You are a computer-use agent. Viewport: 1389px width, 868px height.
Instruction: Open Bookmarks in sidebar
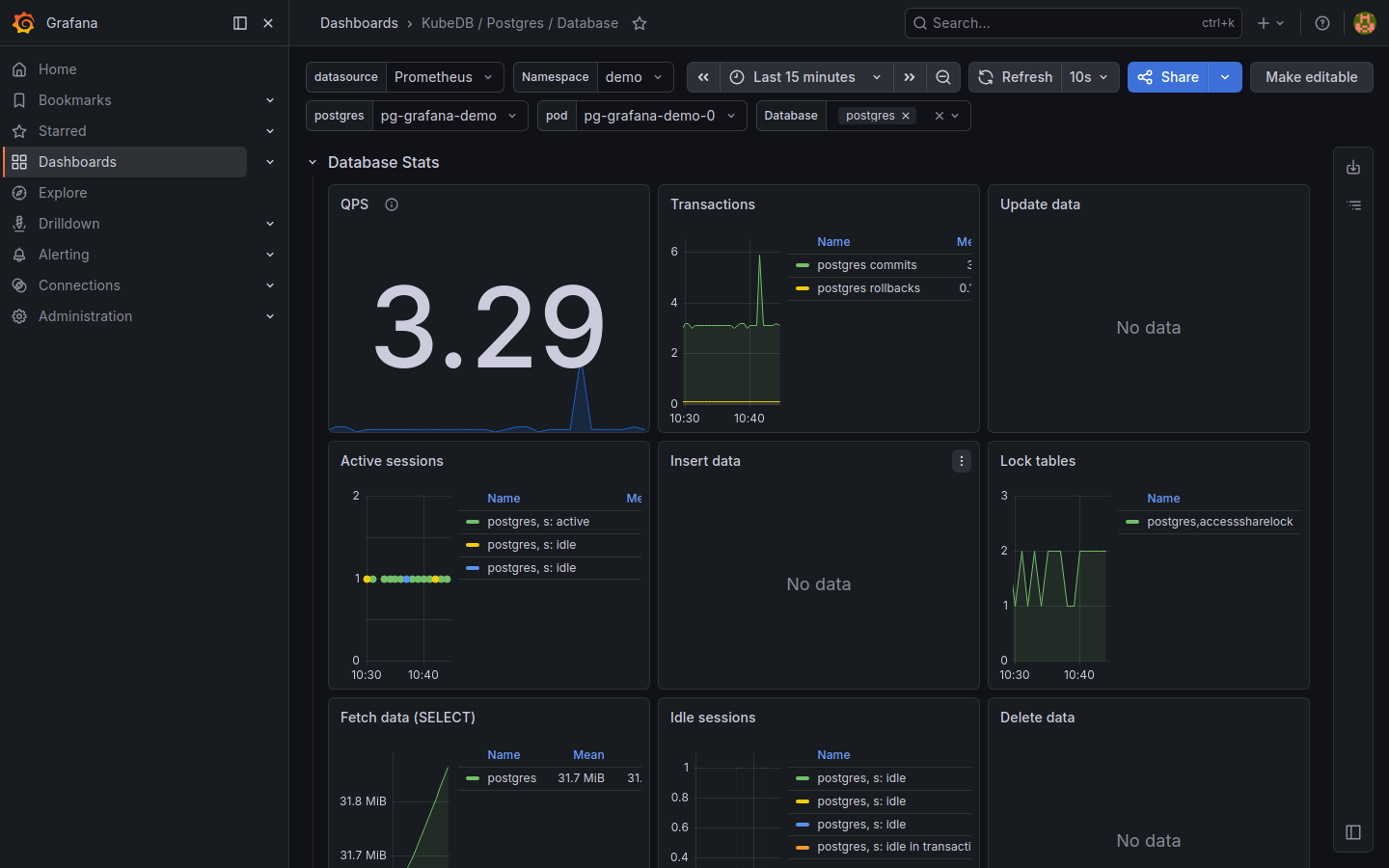[x=75, y=100]
